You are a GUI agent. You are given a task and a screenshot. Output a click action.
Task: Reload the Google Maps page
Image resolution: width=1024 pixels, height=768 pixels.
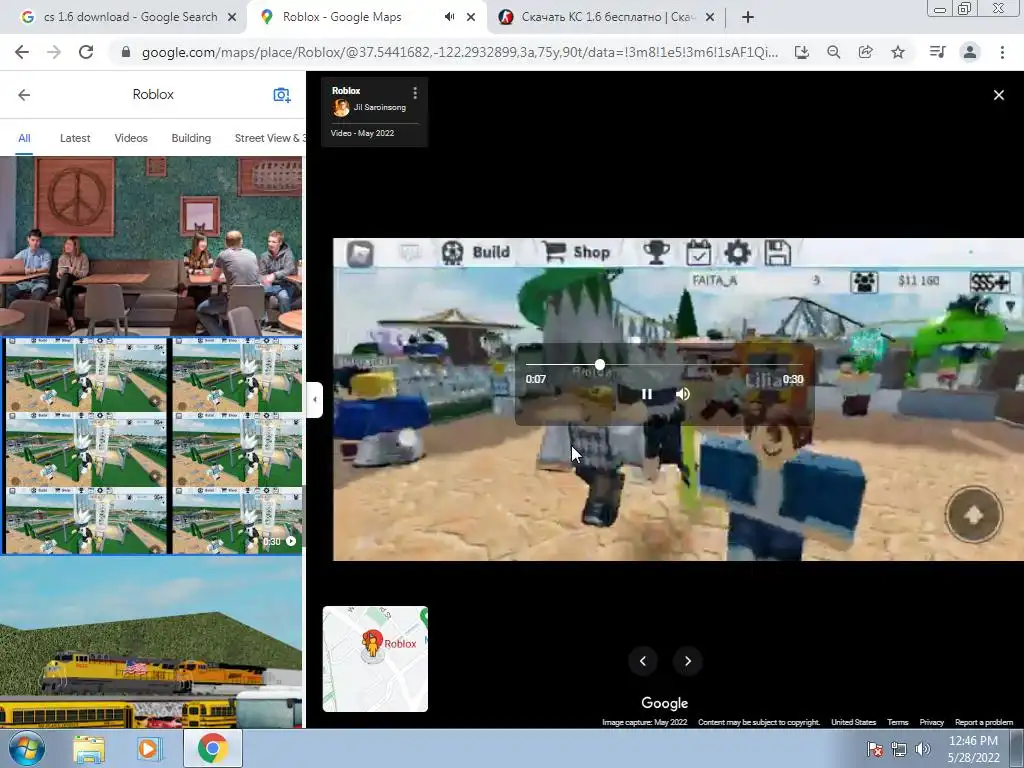click(86, 52)
